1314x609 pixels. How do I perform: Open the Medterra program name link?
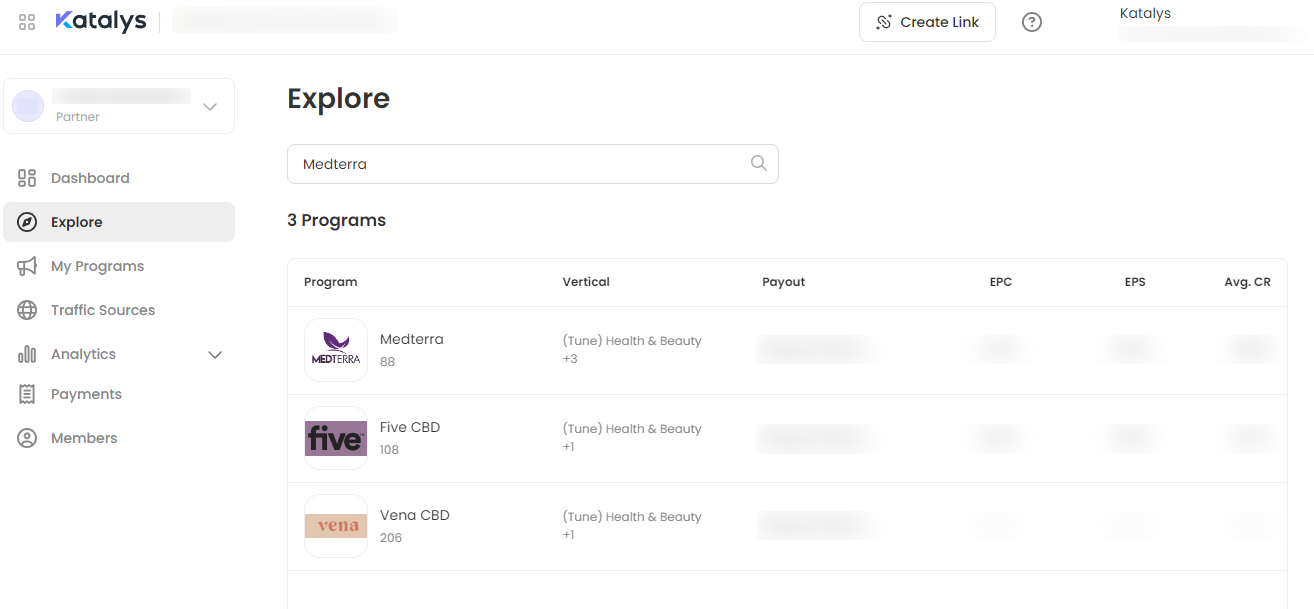[x=412, y=339]
